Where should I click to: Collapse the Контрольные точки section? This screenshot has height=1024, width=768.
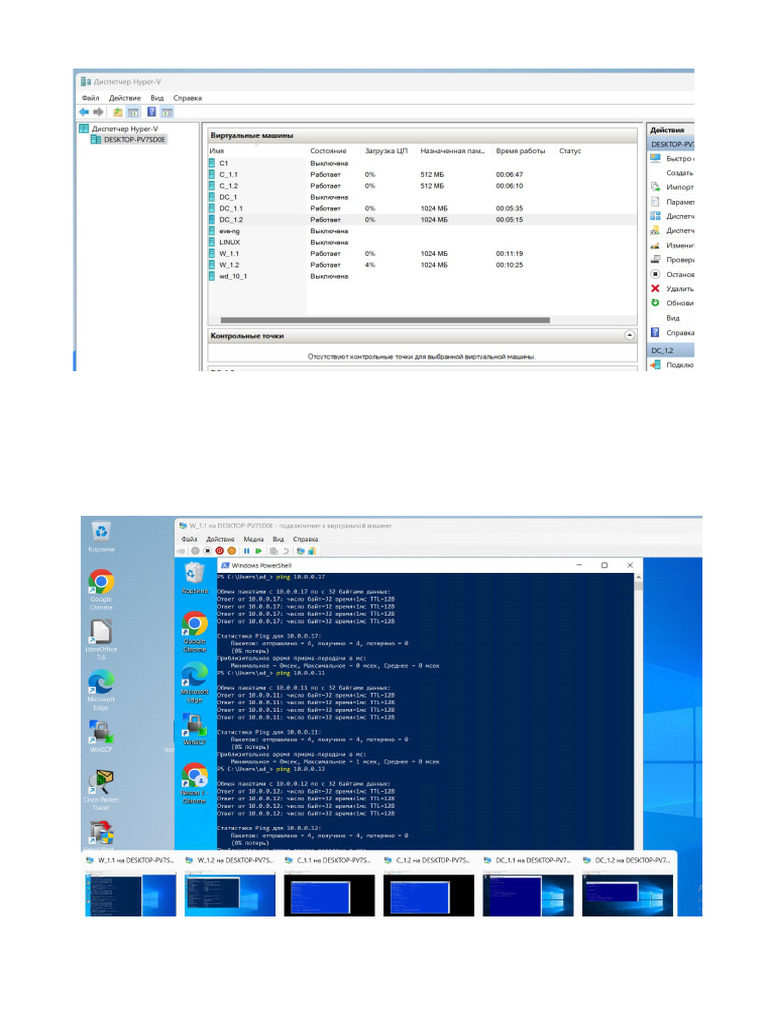pyautogui.click(x=629, y=335)
